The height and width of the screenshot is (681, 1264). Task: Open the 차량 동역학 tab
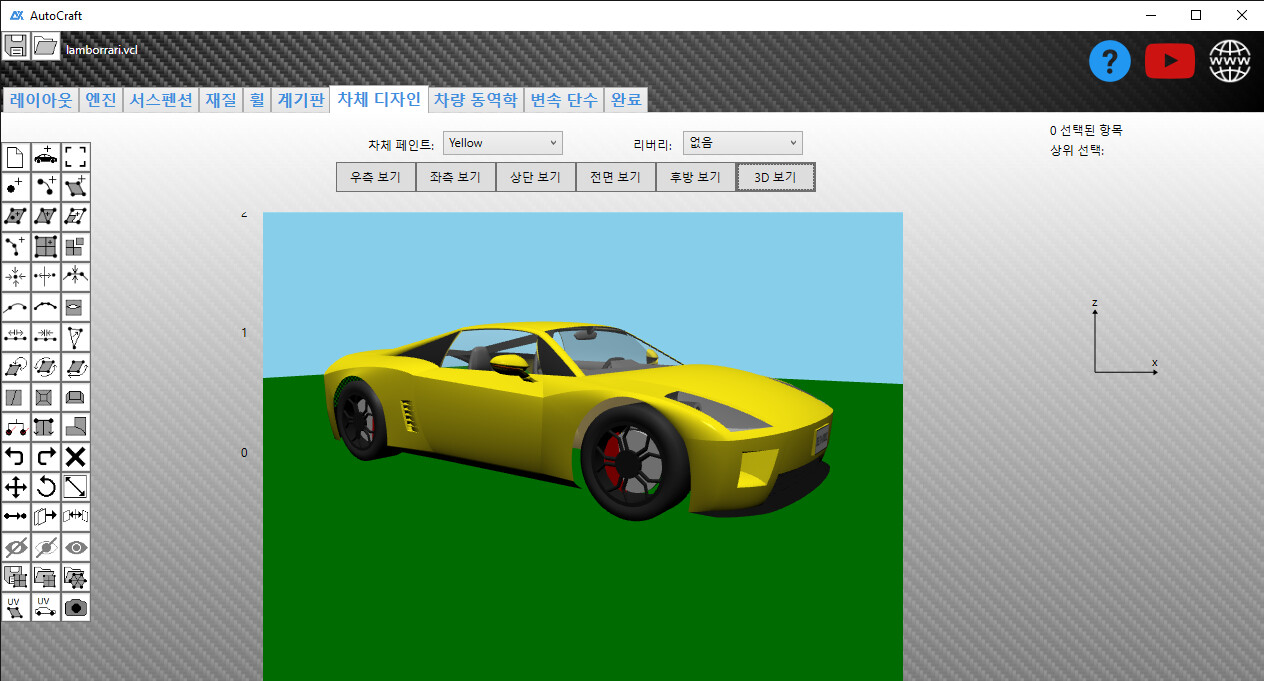476,100
